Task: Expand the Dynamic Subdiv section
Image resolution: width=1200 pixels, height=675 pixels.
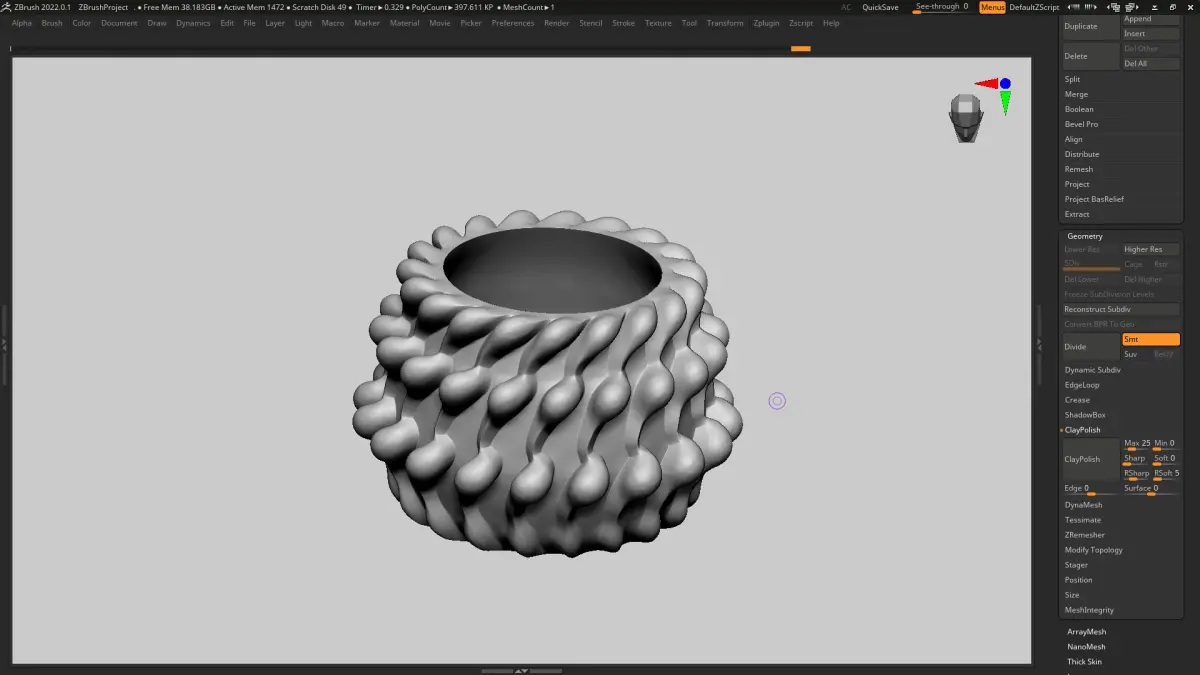Action: [x=1092, y=370]
